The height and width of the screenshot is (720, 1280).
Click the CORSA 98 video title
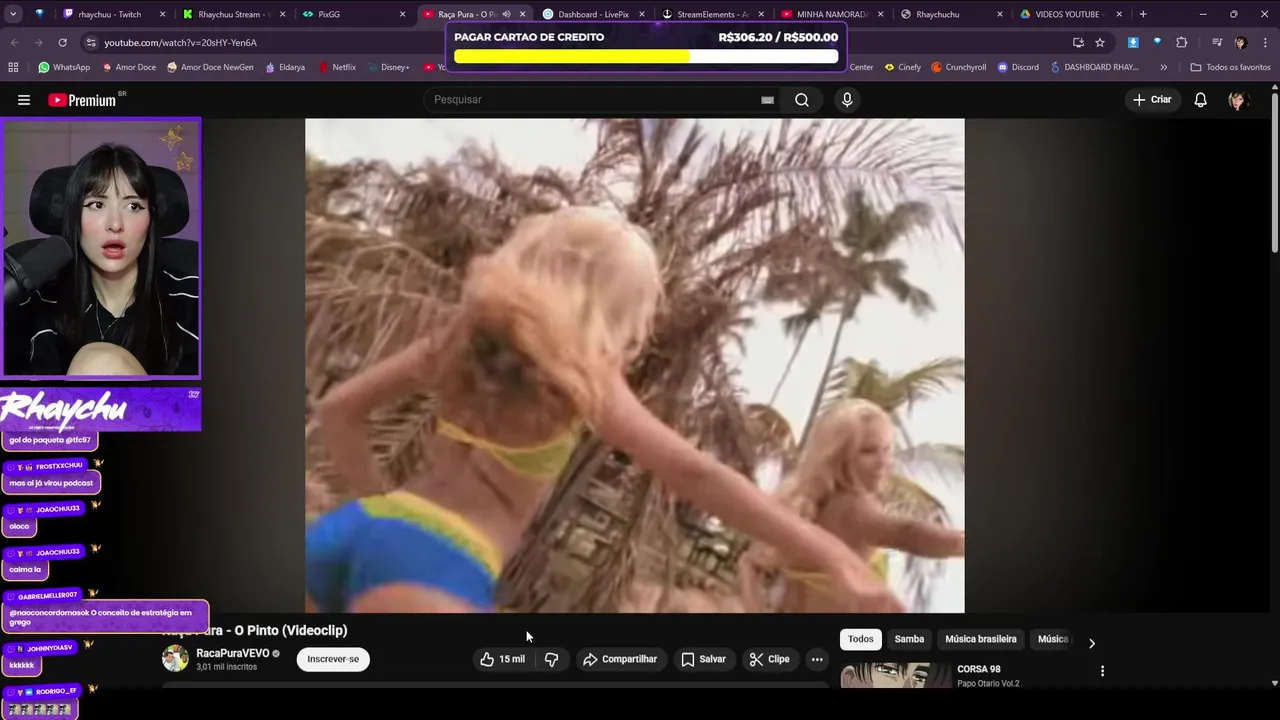tap(979, 669)
